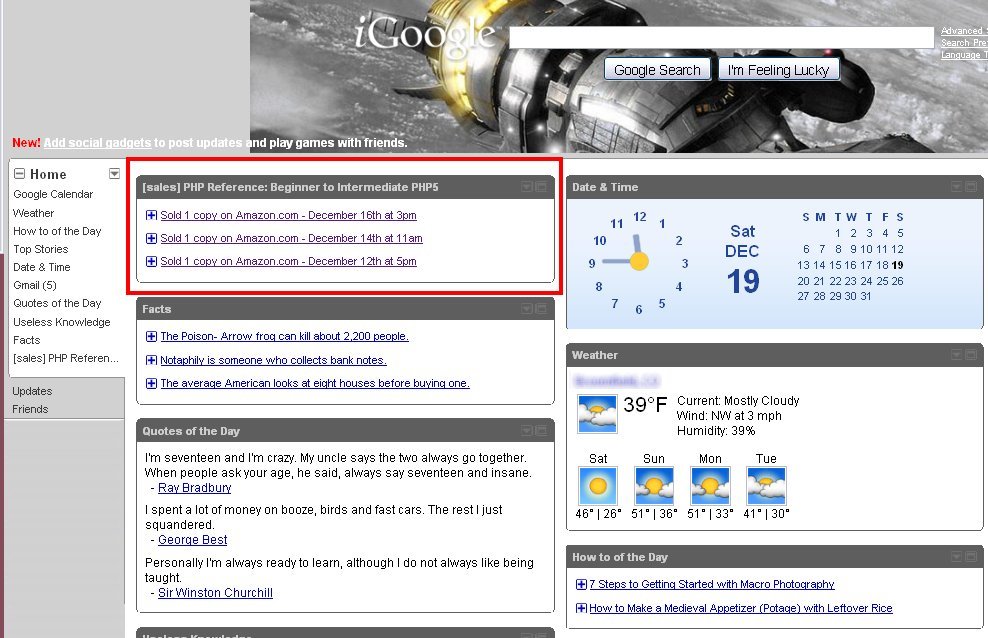Go to Weather in the Home sidebar
The height and width of the screenshot is (638, 988).
point(33,214)
